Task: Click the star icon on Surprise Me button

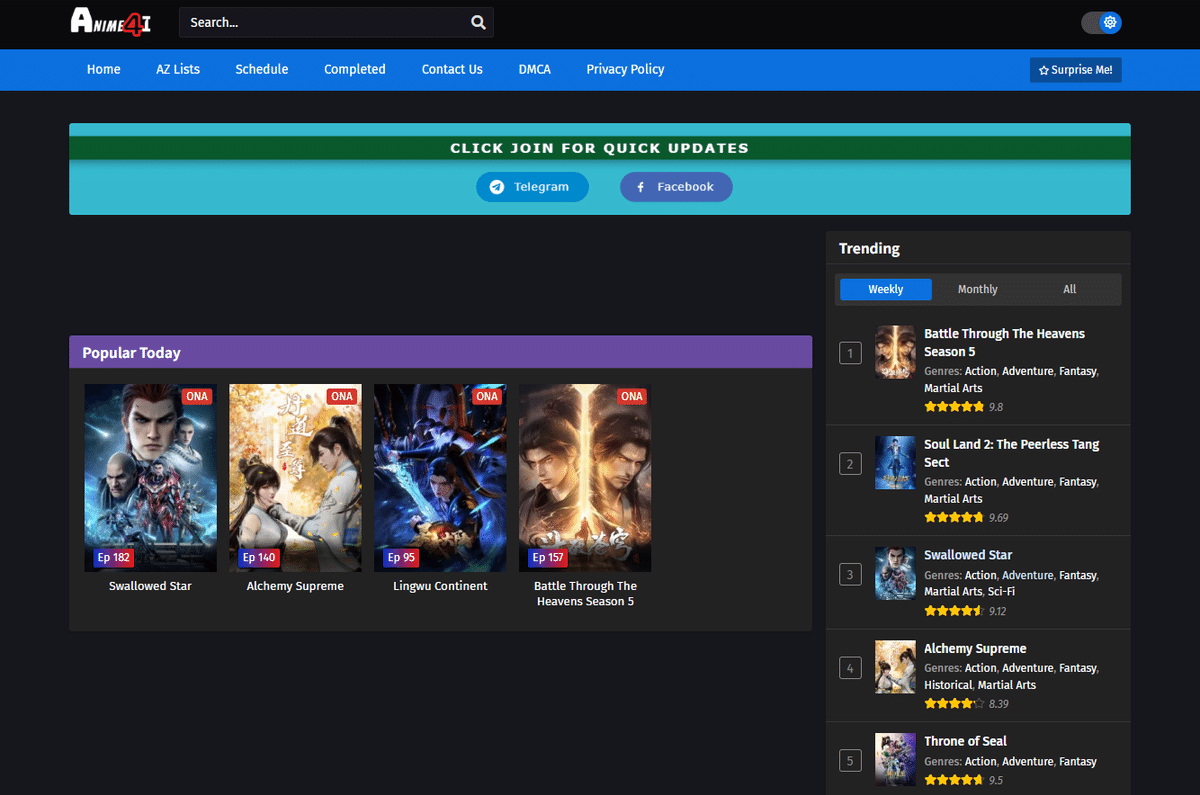Action: 1045,69
